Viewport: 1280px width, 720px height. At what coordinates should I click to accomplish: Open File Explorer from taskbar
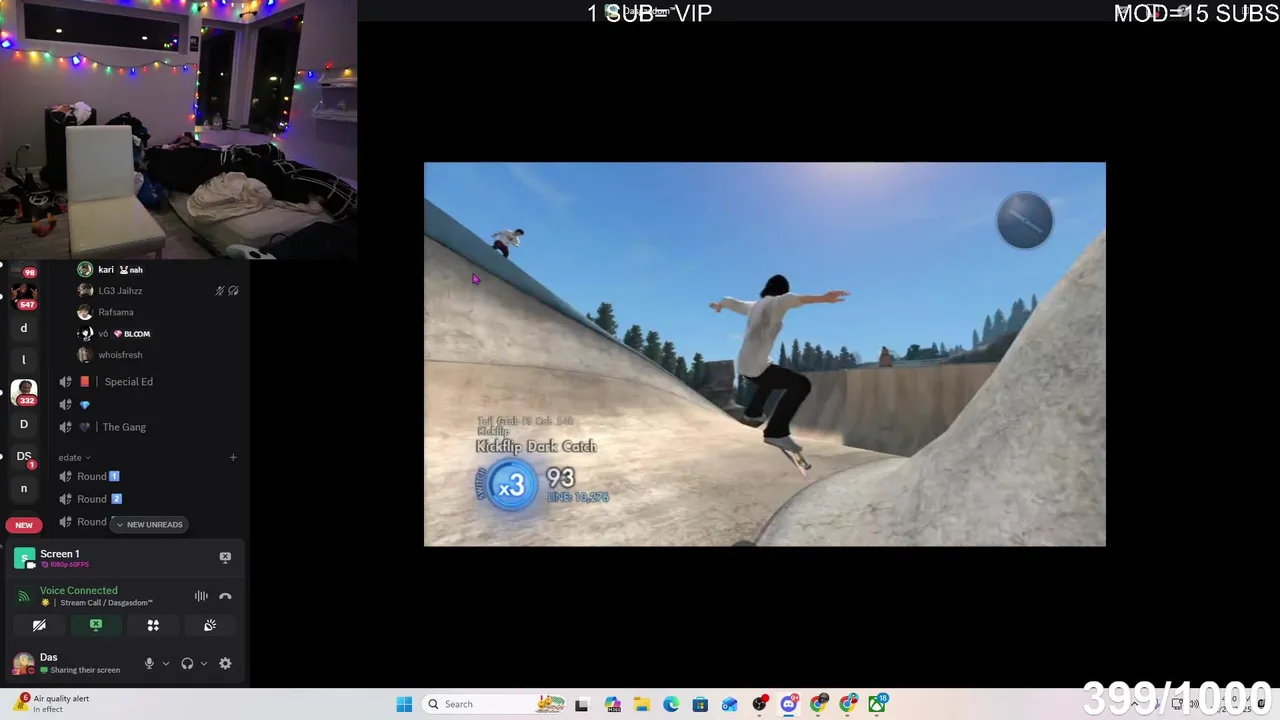641,704
